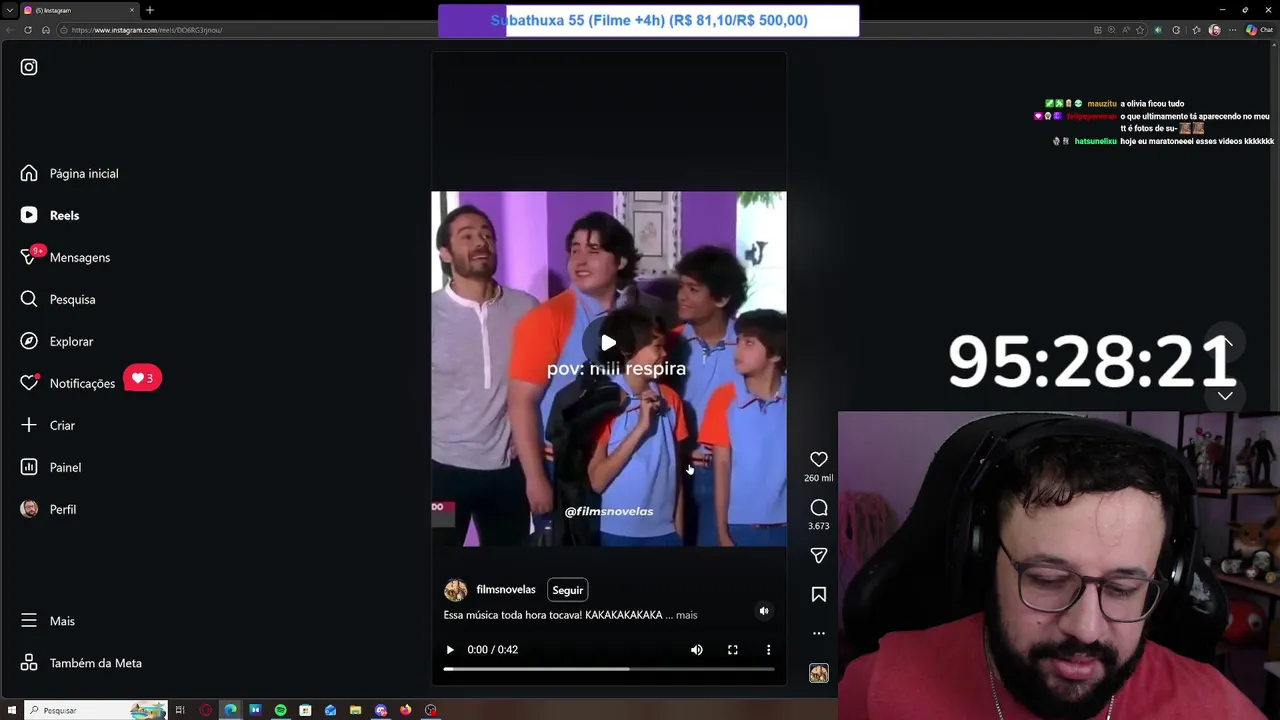Enter fullscreen for the video
The width and height of the screenshot is (1280, 720).
tap(733, 650)
